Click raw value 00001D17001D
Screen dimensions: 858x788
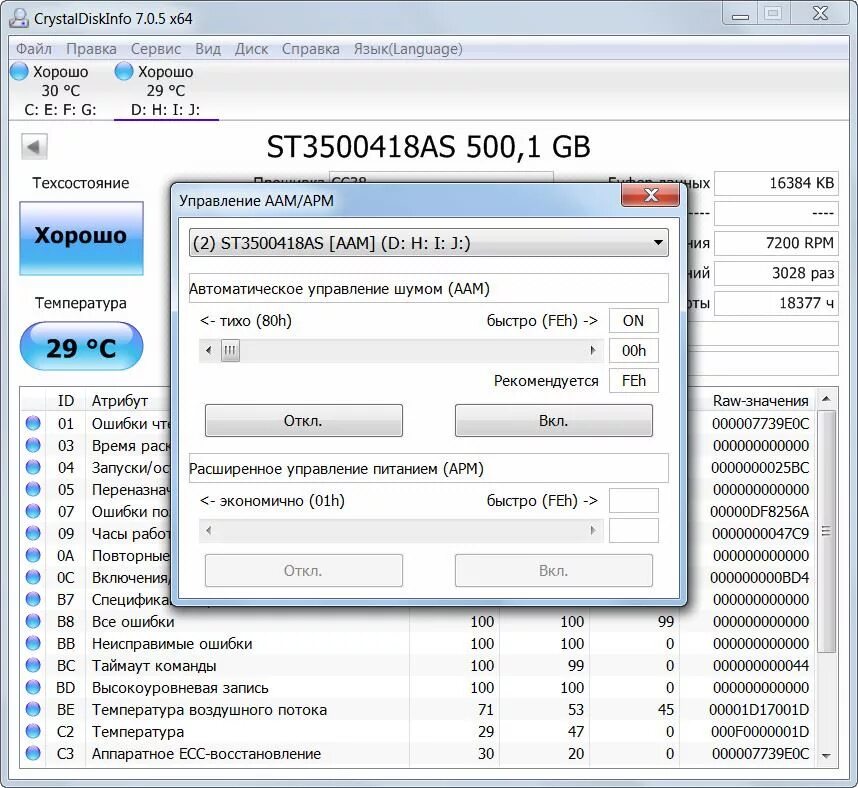pyautogui.click(x=759, y=709)
